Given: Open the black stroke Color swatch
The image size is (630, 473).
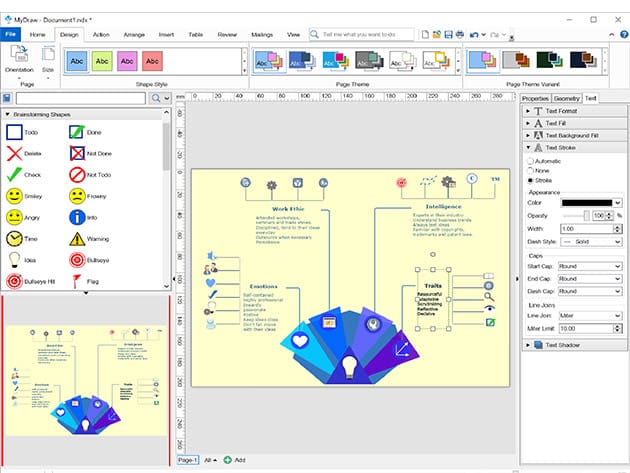Looking at the screenshot, I should (x=591, y=203).
